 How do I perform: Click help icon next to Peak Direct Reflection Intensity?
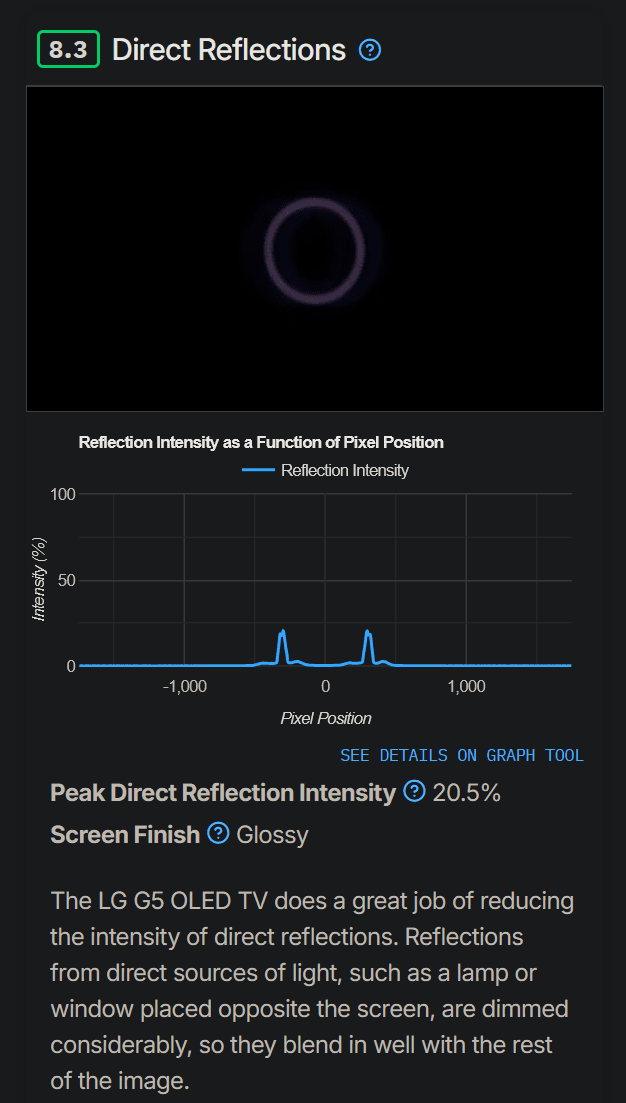click(414, 793)
